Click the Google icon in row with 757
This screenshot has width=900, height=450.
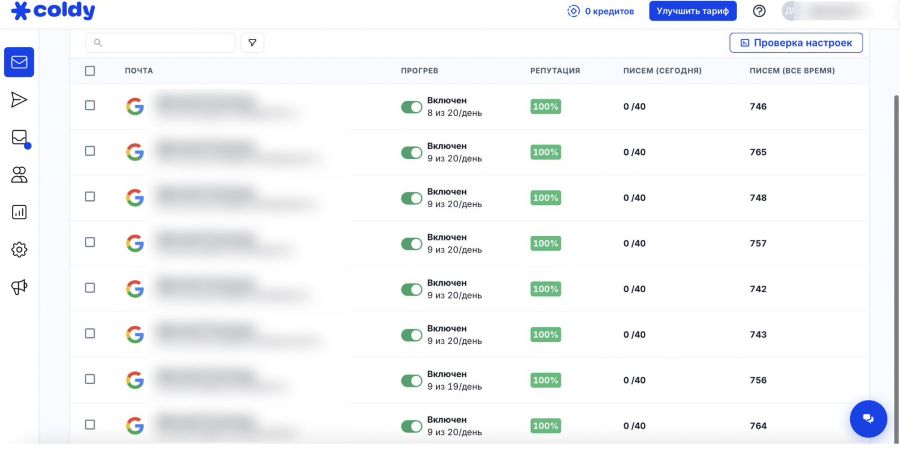pyautogui.click(x=135, y=243)
